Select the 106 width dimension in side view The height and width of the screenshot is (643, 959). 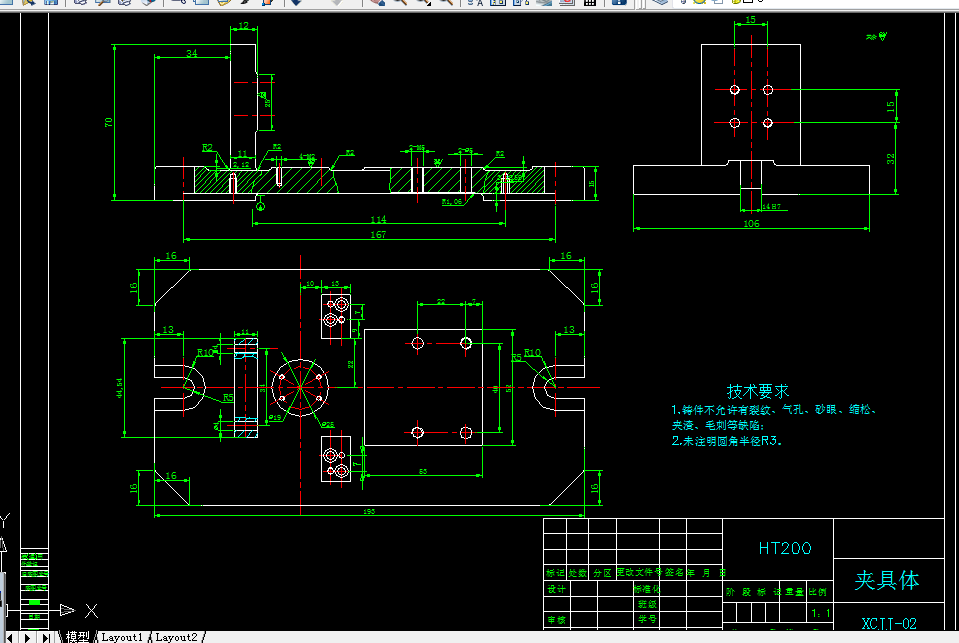751,223
